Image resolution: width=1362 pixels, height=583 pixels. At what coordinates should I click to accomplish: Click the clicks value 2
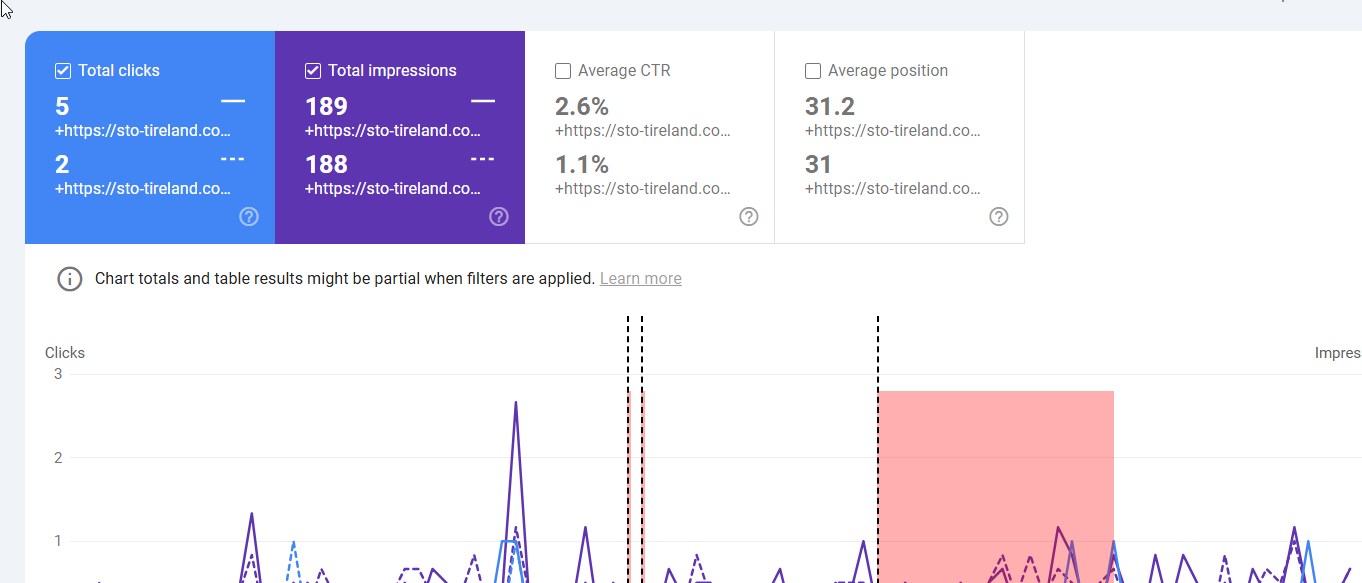[x=62, y=165]
